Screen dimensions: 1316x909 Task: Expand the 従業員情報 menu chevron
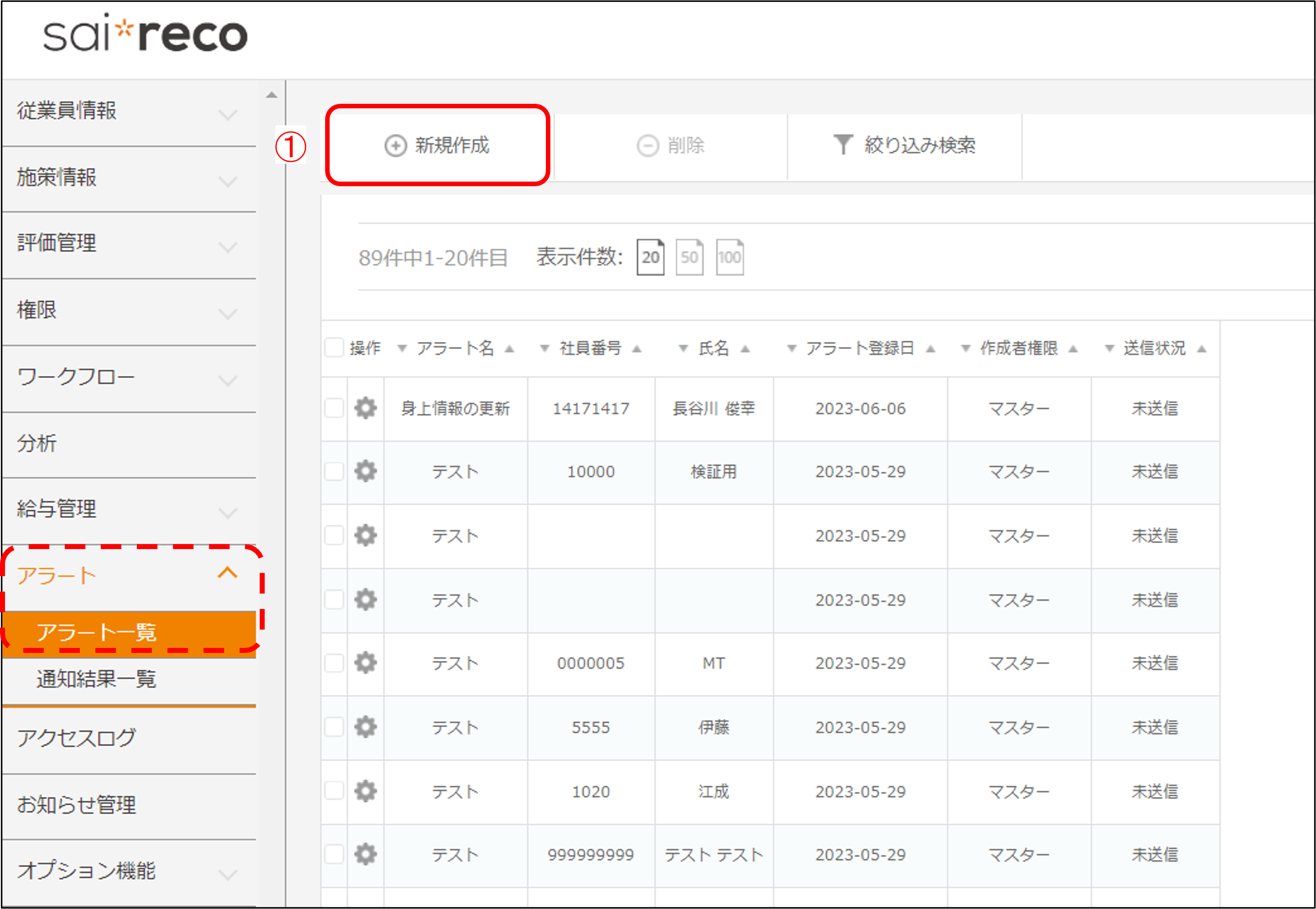click(228, 114)
